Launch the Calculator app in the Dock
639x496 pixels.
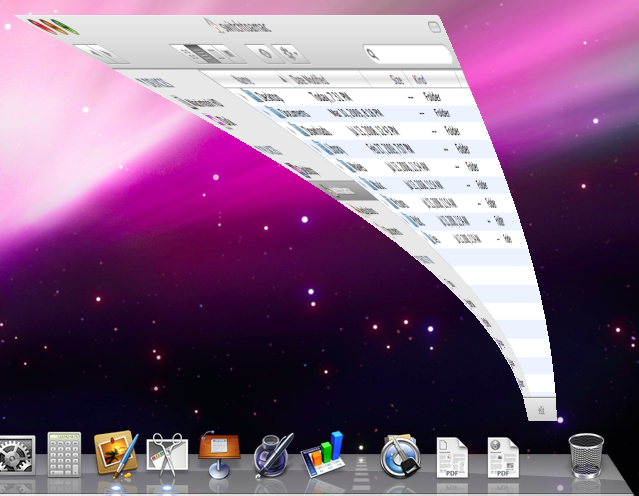64,457
